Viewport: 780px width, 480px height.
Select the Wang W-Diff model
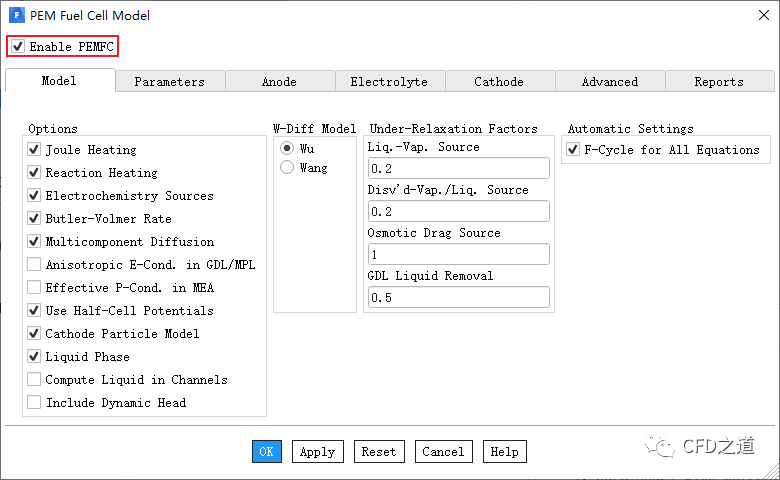tap(287, 168)
